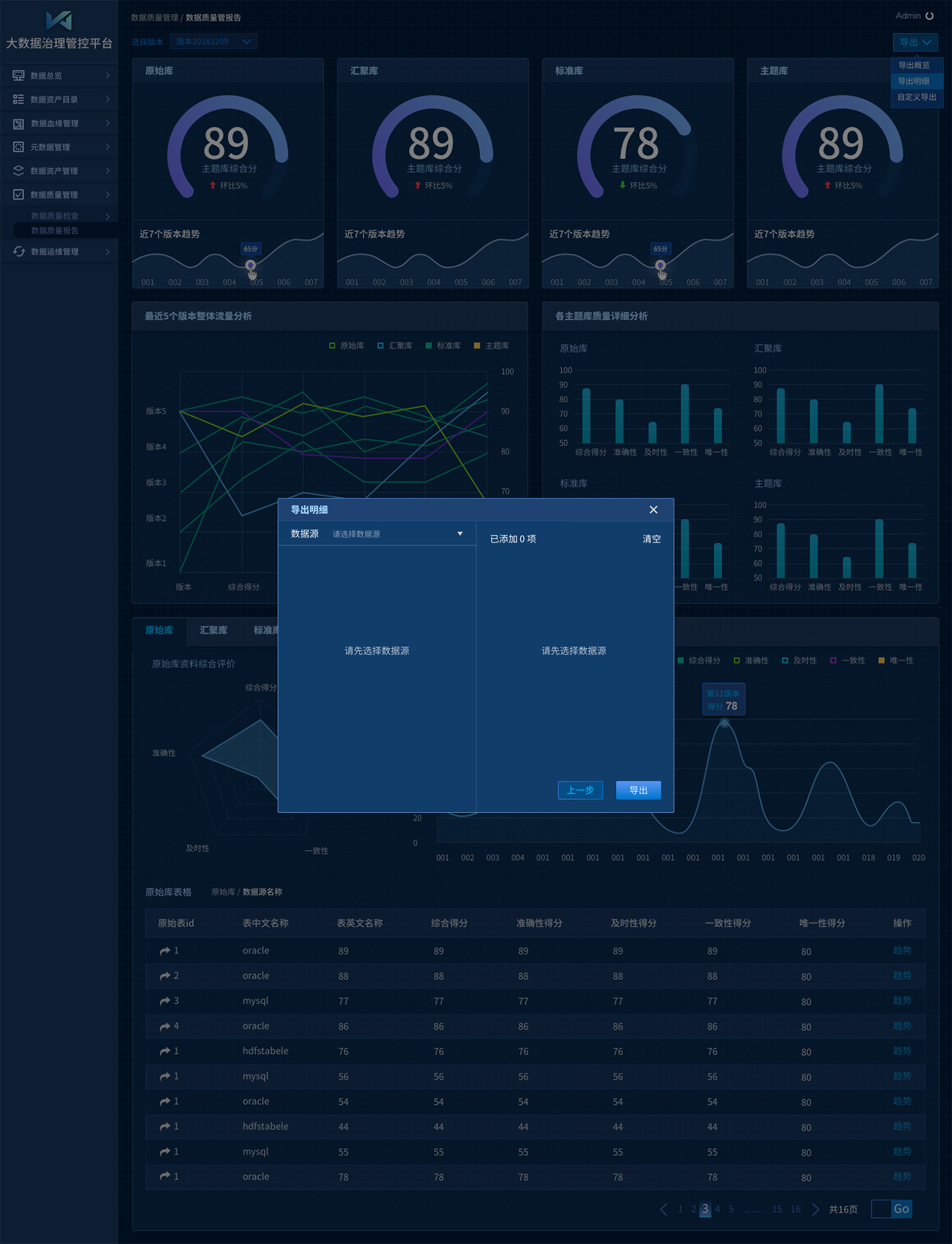Expand the 导出 dropdown button

[914, 42]
